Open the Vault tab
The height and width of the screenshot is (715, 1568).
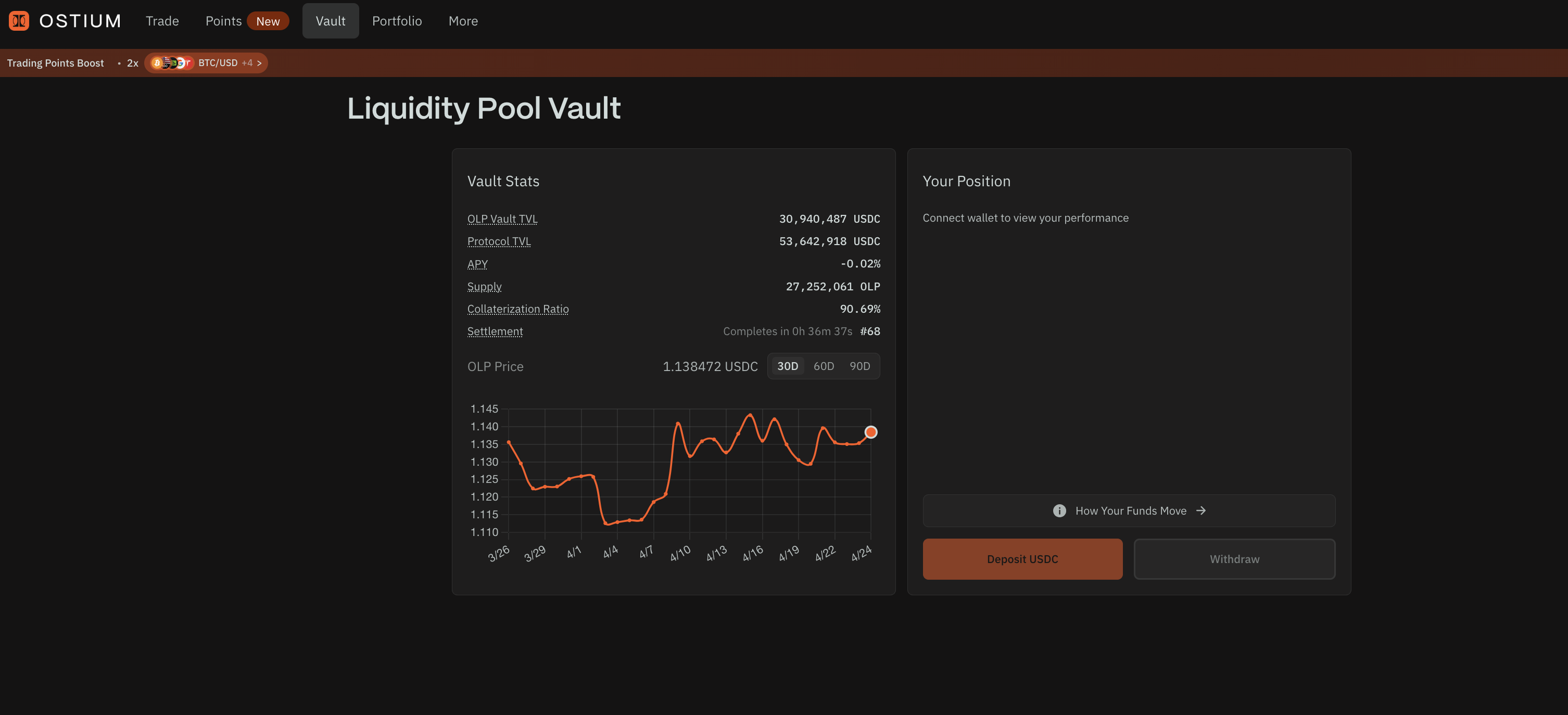(330, 21)
